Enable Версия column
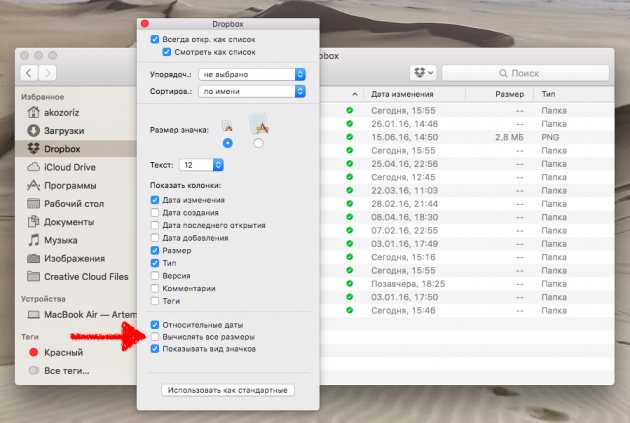The height and width of the screenshot is (423, 630). tap(155, 276)
